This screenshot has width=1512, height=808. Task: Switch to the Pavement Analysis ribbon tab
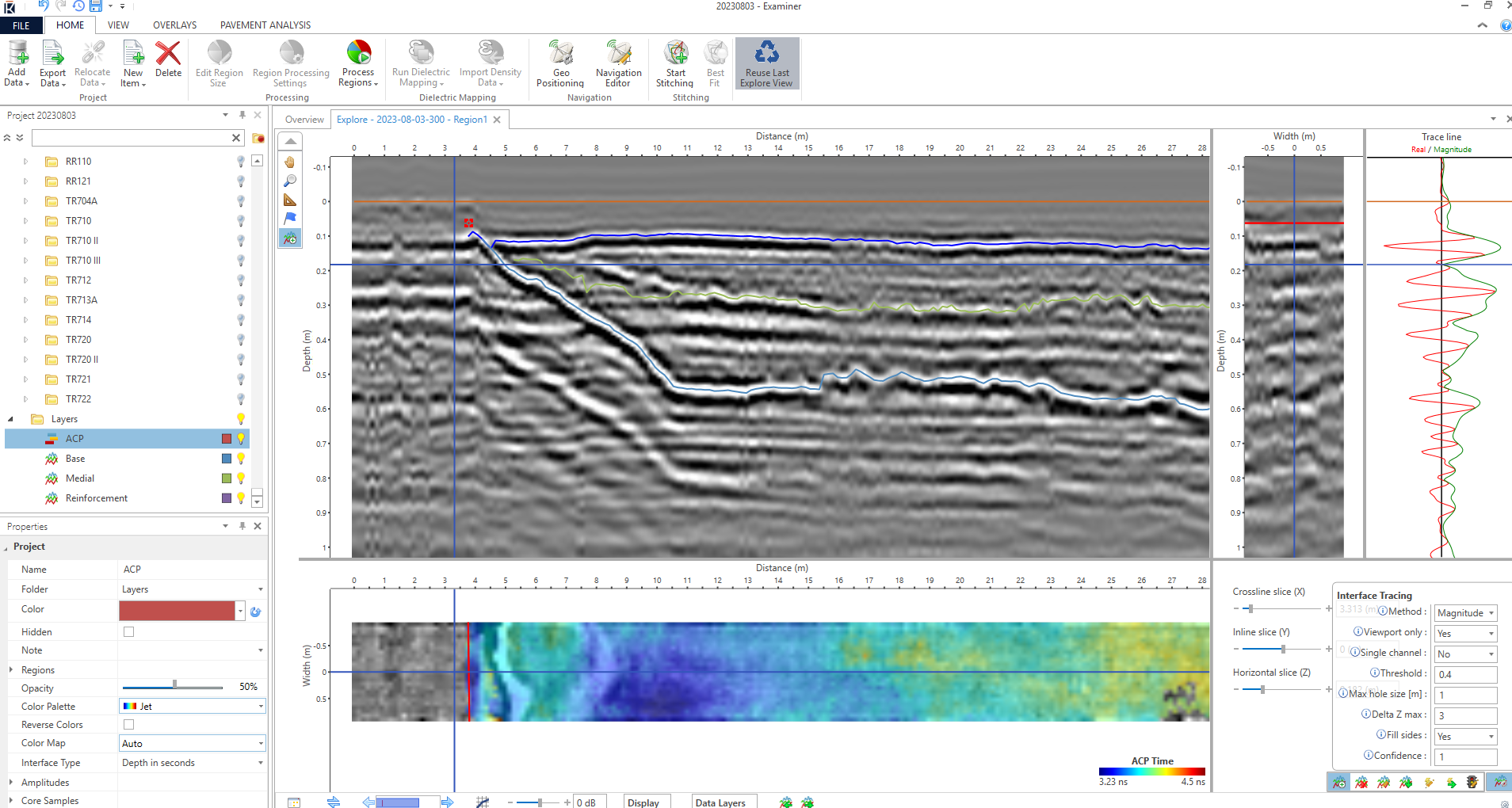point(265,25)
